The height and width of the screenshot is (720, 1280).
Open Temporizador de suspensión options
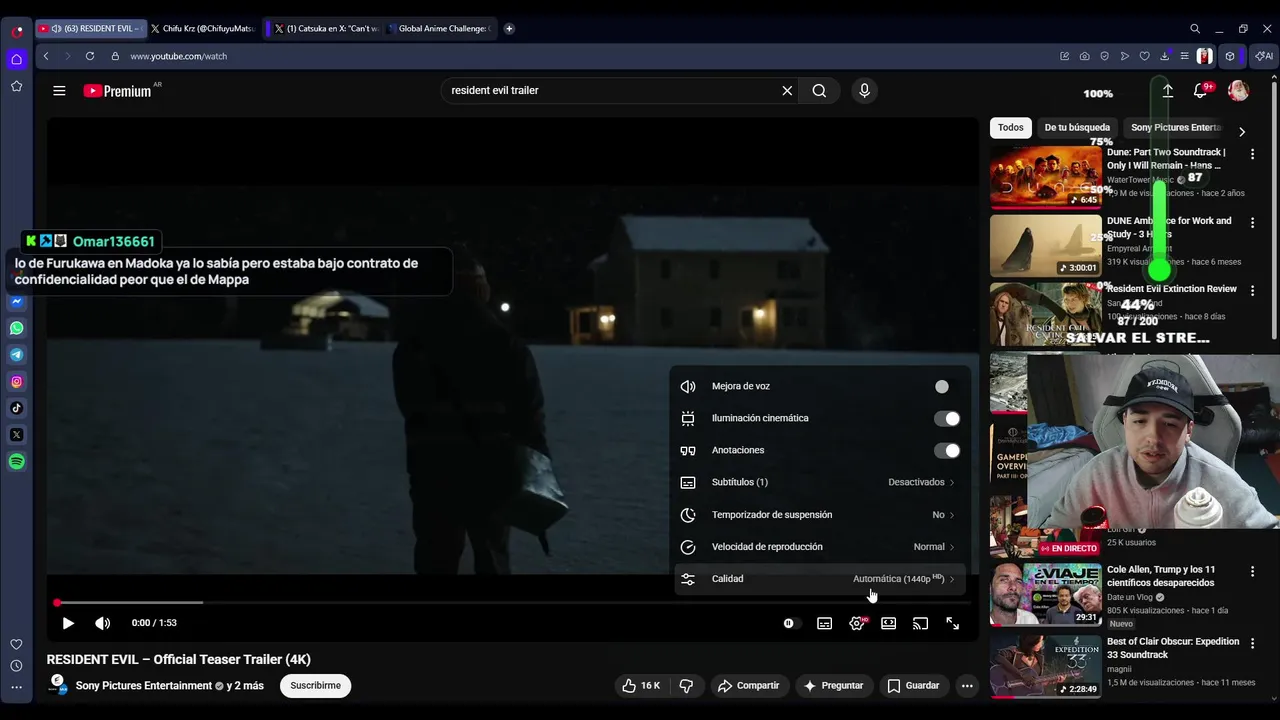(820, 514)
